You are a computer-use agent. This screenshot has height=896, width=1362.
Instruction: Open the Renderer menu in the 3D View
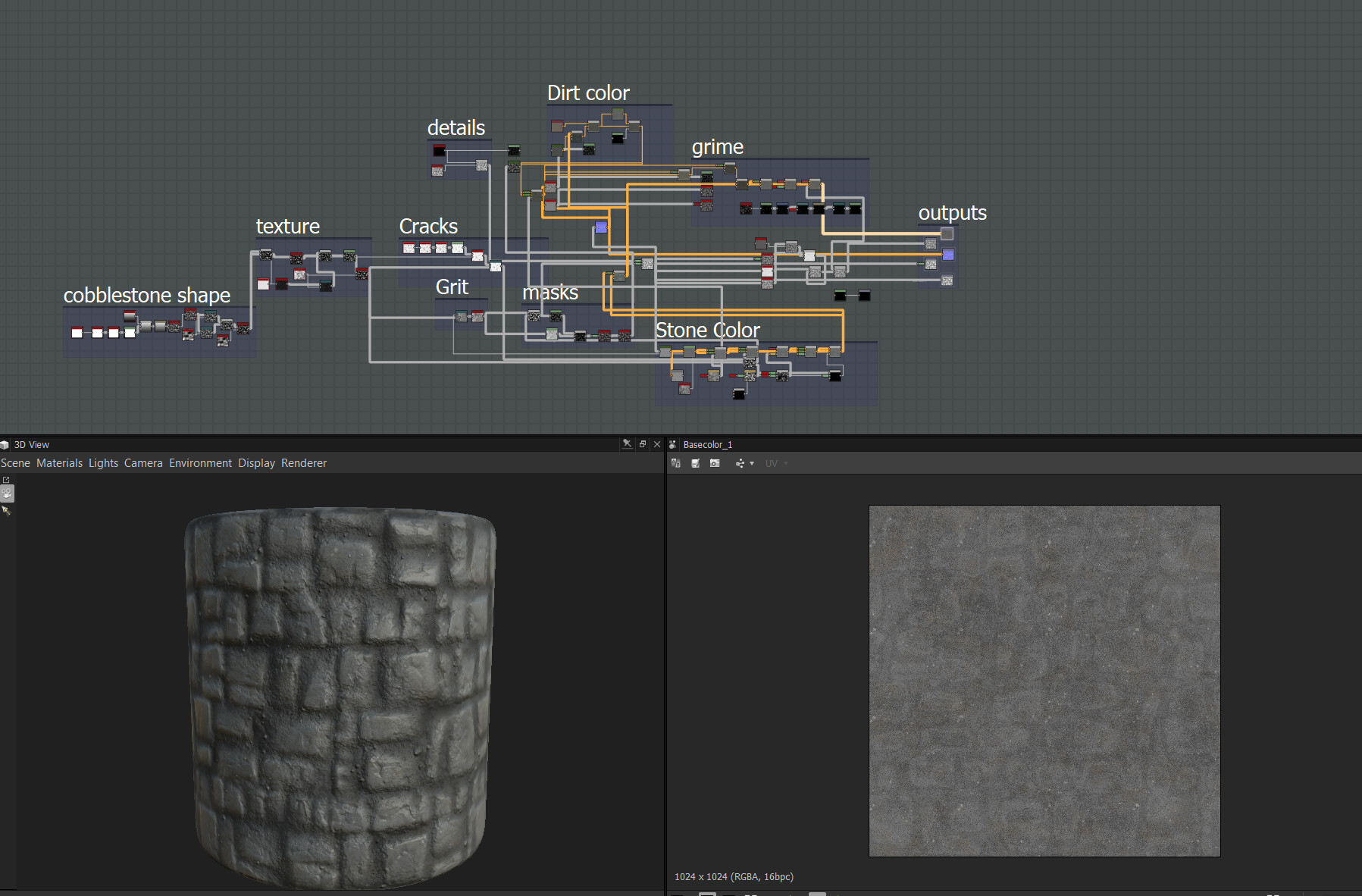click(x=303, y=463)
